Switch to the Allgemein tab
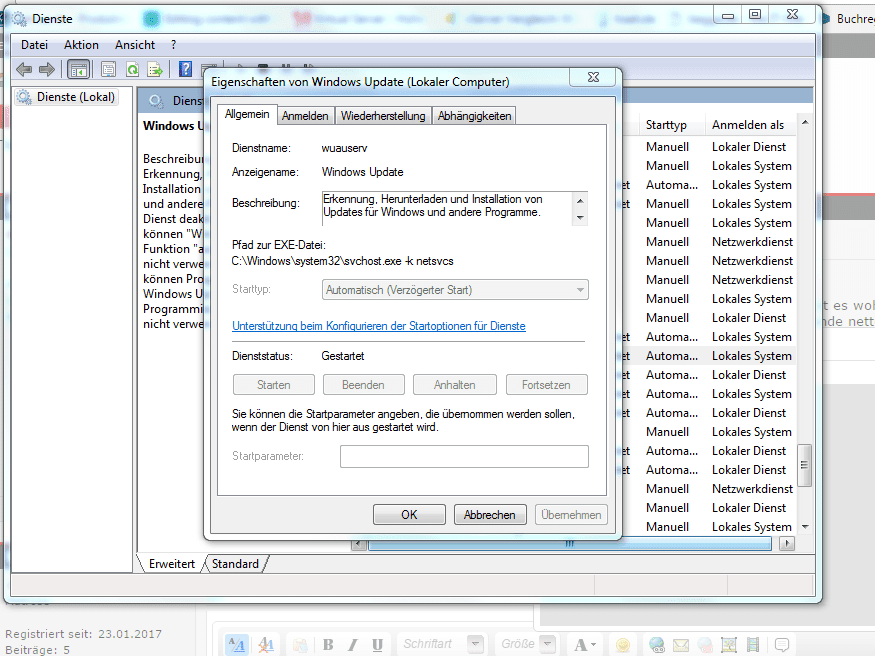 click(x=247, y=114)
